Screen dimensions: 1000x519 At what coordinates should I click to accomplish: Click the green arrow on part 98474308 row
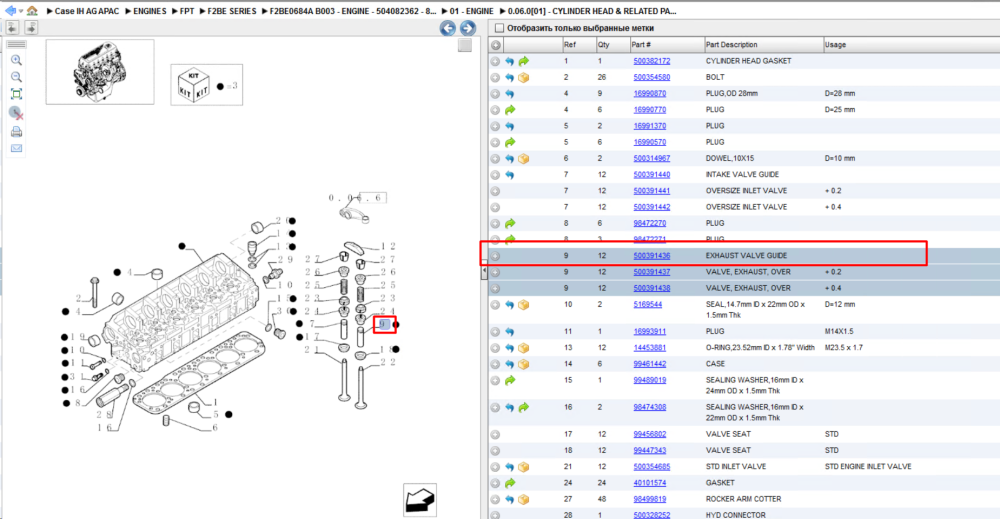click(x=524, y=407)
